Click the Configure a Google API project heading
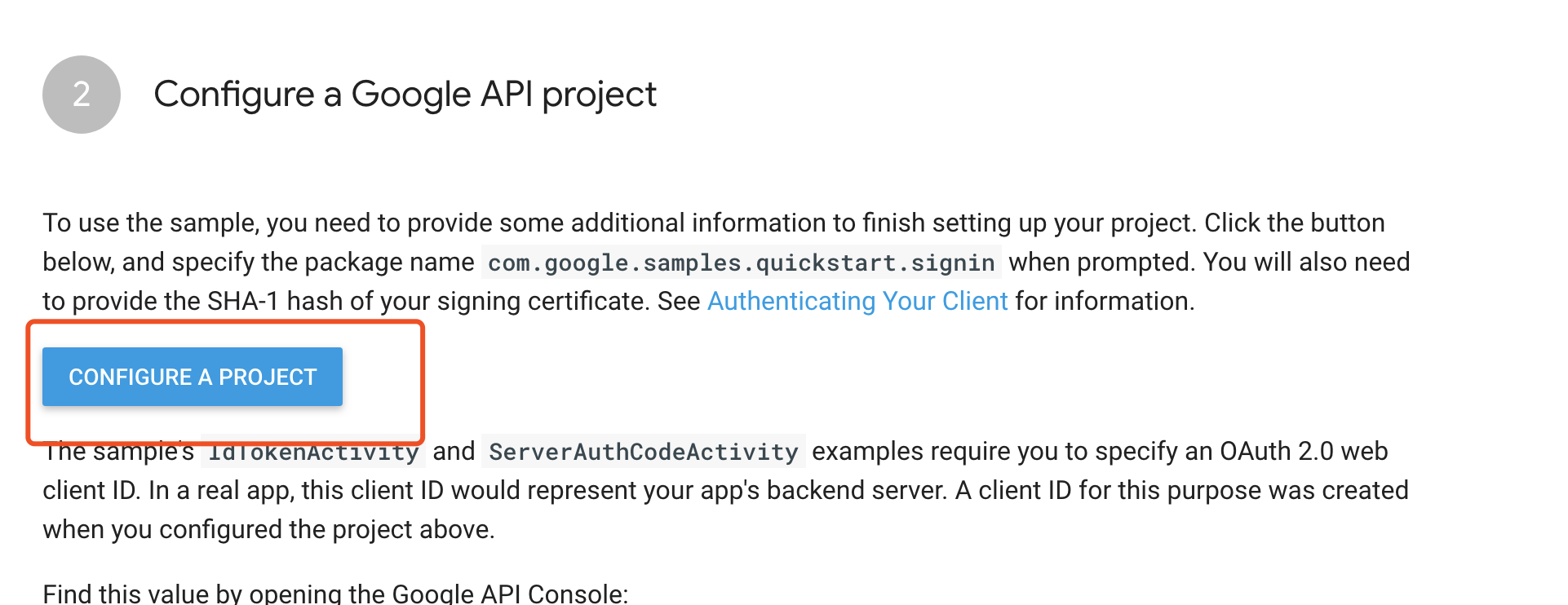Viewport: 1568px width, 605px height. tap(405, 95)
